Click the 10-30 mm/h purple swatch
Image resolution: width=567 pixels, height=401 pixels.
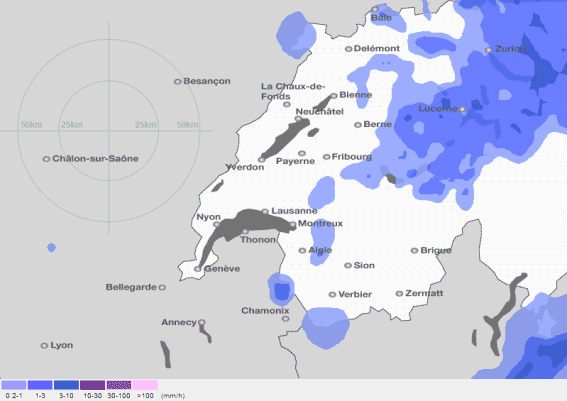pos(93,385)
